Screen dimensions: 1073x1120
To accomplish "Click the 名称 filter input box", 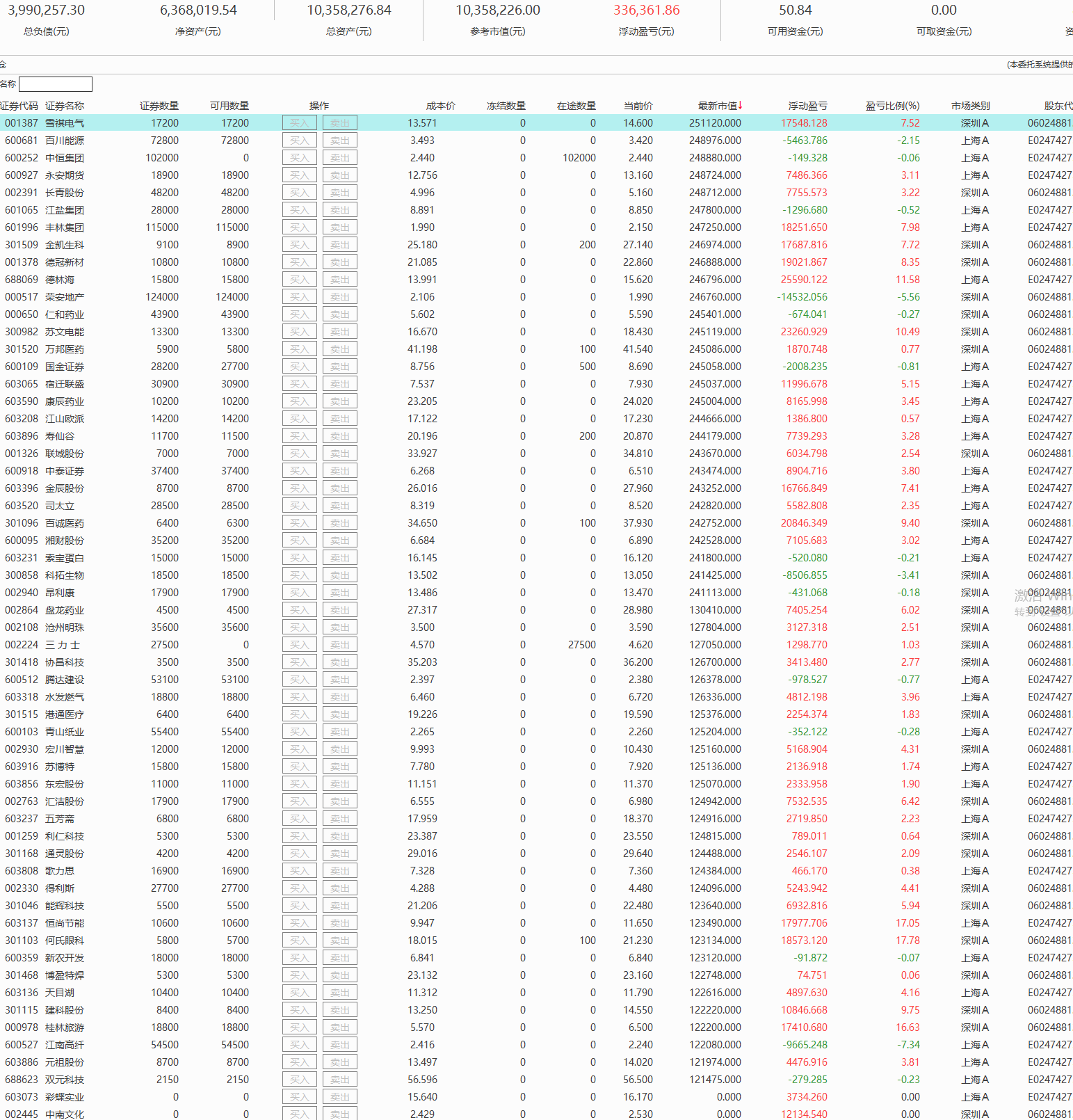I will point(56,84).
